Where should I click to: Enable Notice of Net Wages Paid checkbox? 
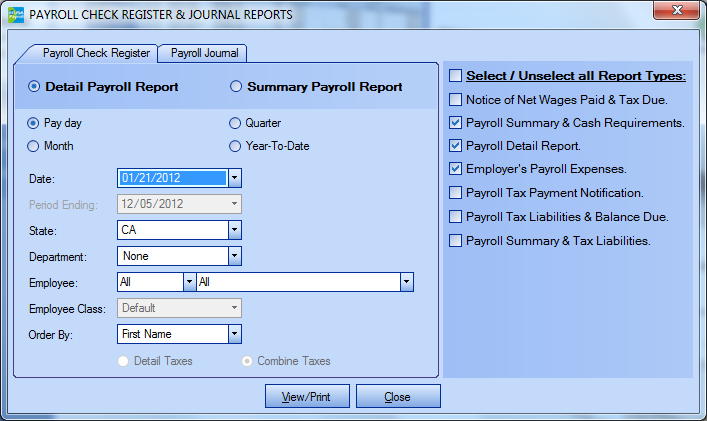coord(456,99)
